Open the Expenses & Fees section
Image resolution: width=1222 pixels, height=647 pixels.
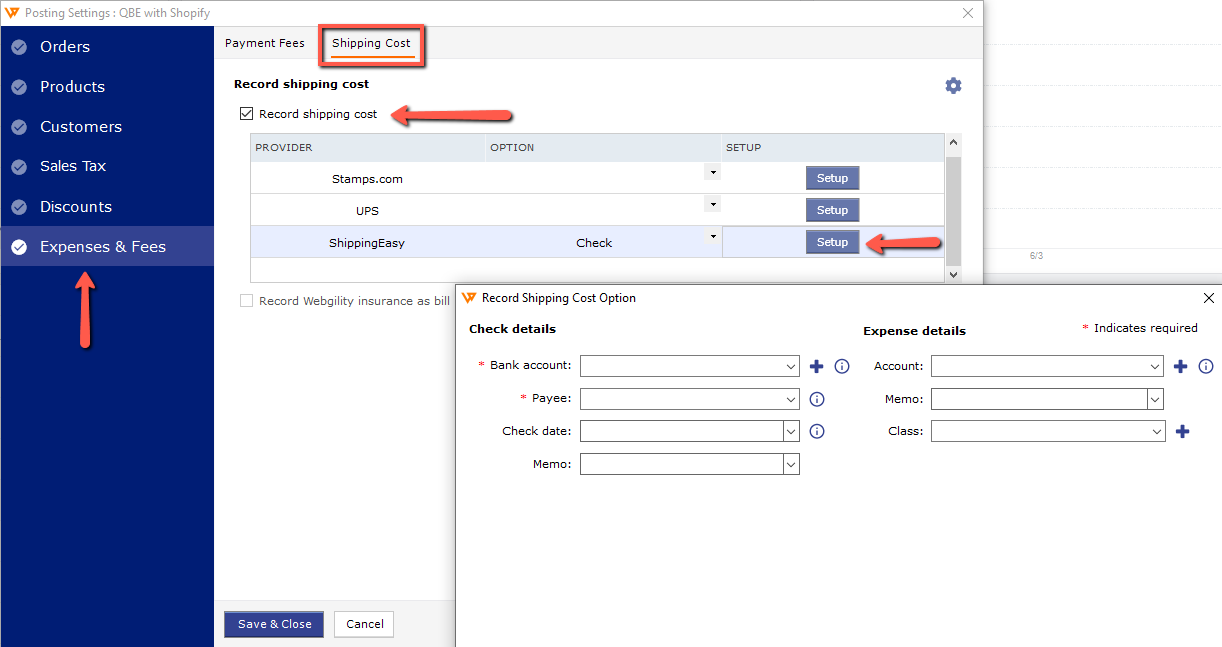click(x=107, y=246)
